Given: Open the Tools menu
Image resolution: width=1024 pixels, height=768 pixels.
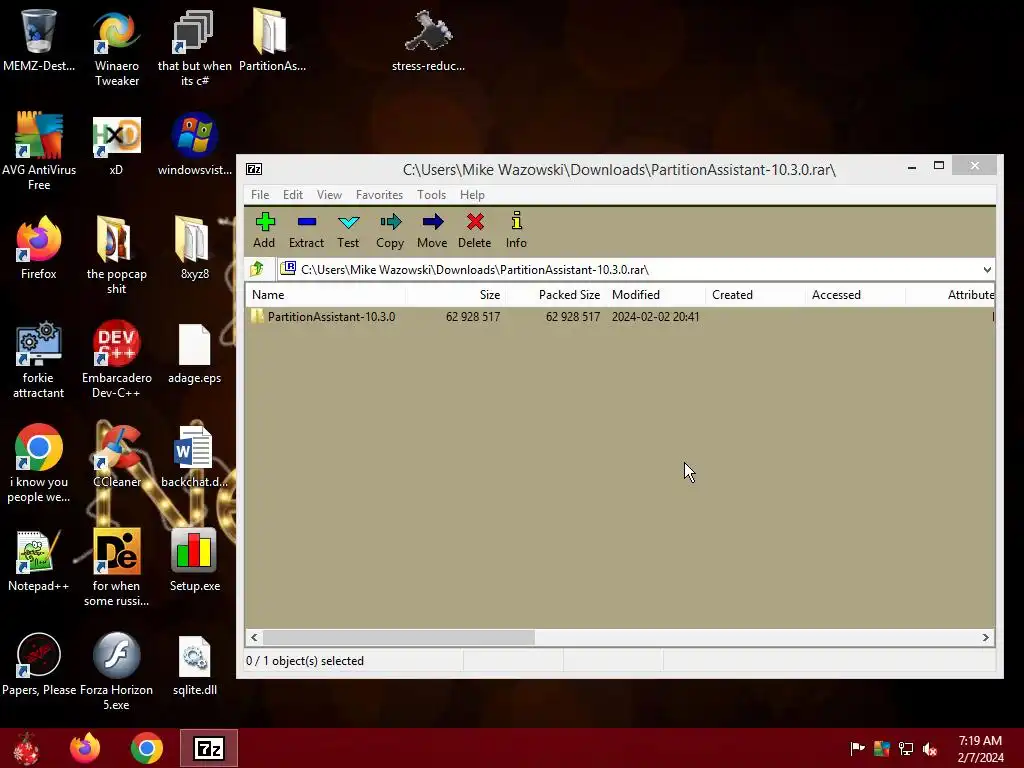Looking at the screenshot, I should (x=432, y=195).
